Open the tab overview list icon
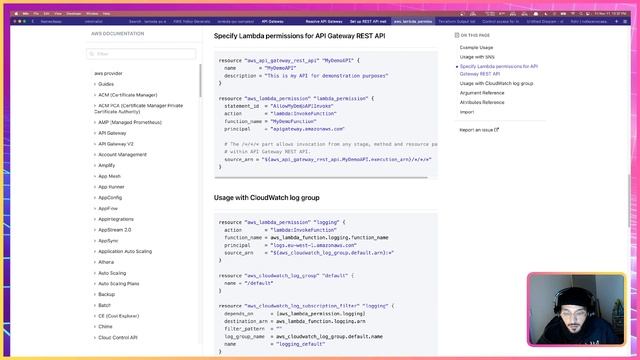 point(625,21)
